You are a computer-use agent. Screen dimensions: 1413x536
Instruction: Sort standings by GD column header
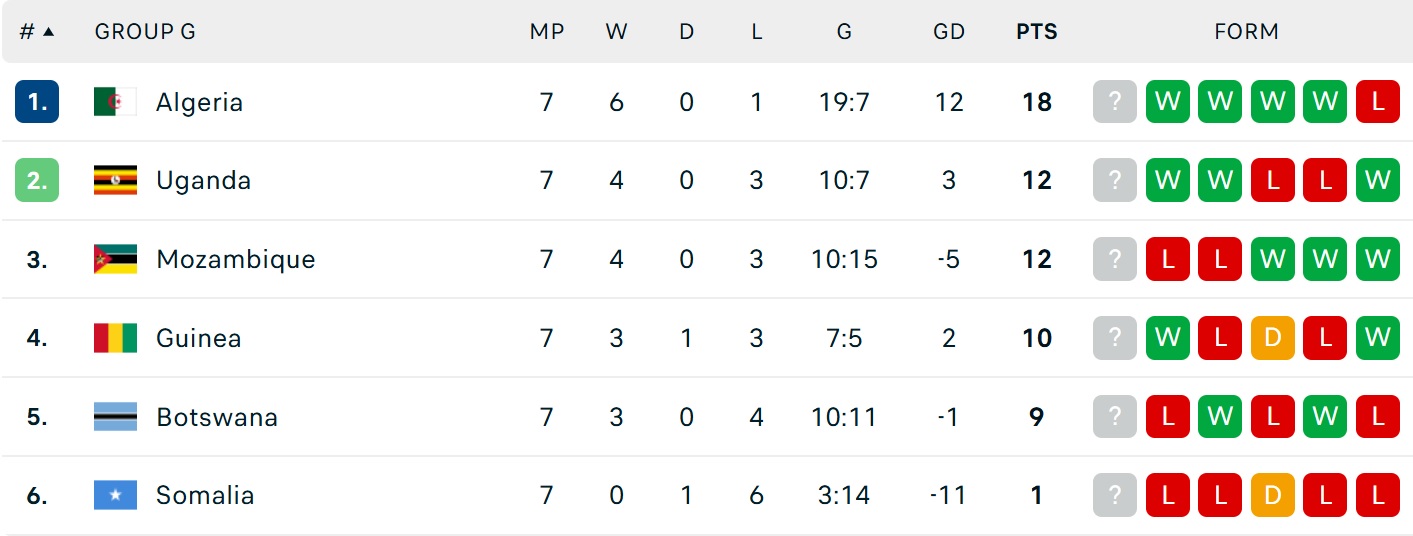pos(949,32)
